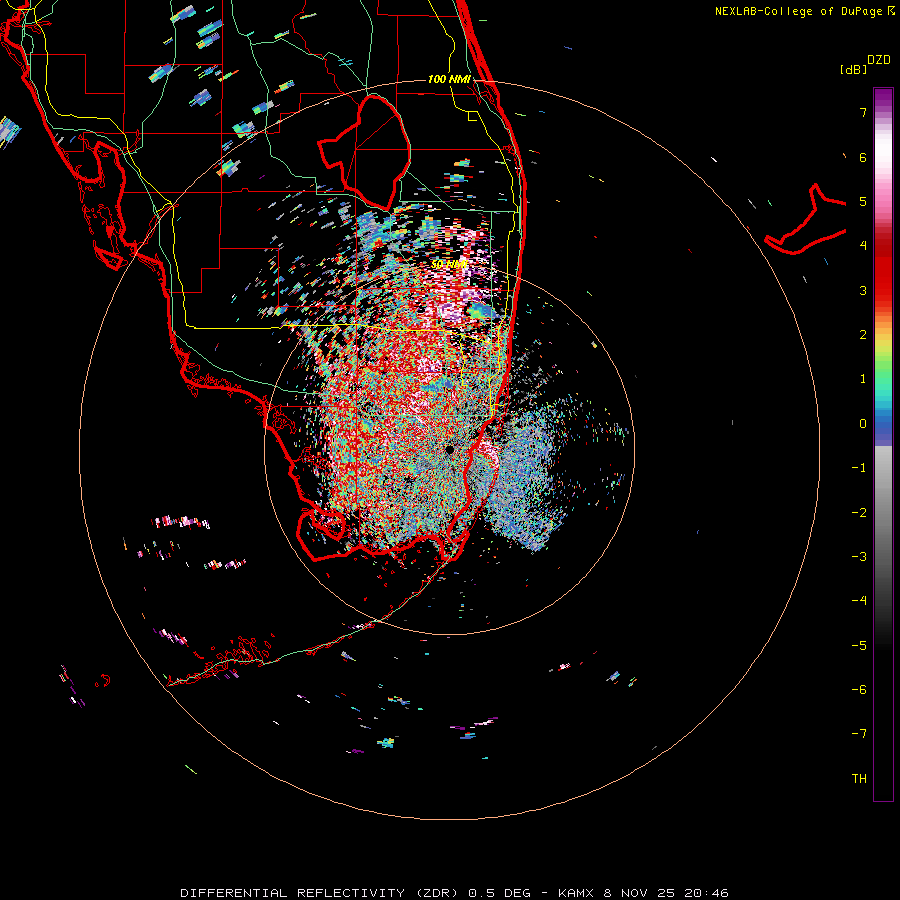Click the -6 value on the colorbar scale
The height and width of the screenshot is (900, 900).
click(859, 690)
